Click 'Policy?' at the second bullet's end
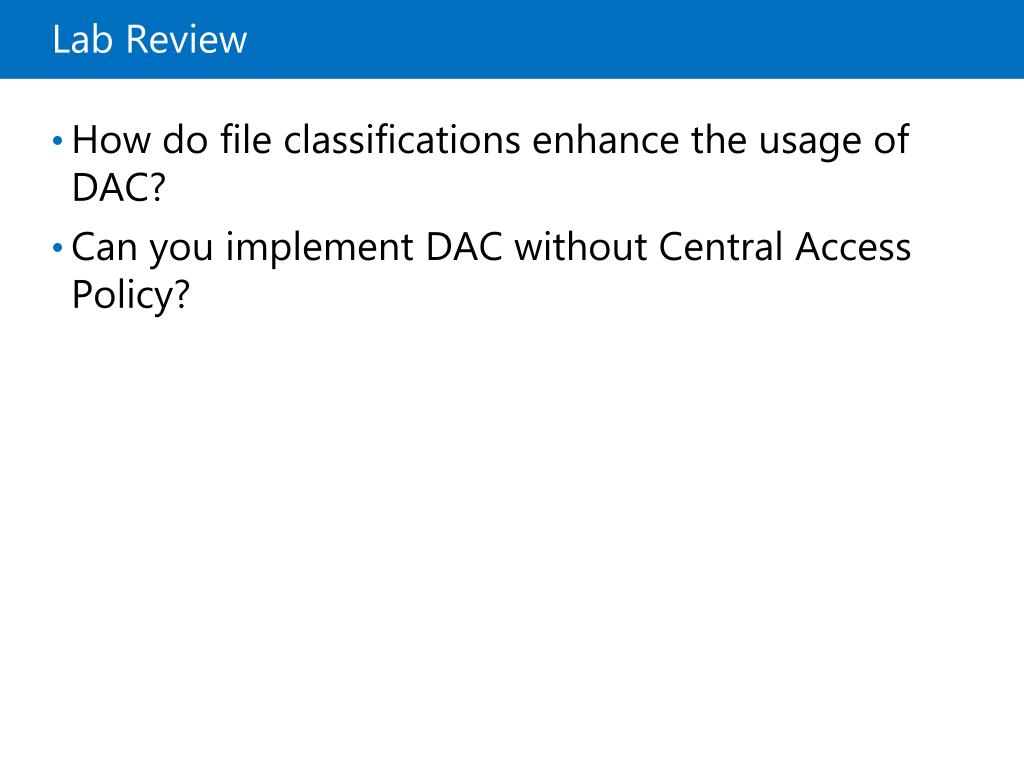The height and width of the screenshot is (768, 1024). (131, 295)
